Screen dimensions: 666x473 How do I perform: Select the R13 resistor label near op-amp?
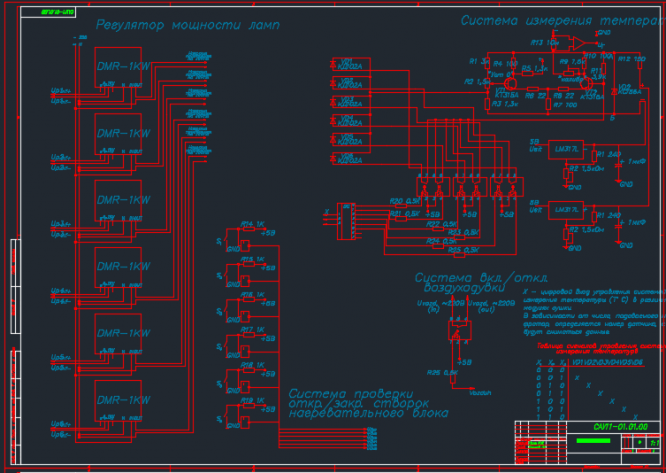[544, 42]
